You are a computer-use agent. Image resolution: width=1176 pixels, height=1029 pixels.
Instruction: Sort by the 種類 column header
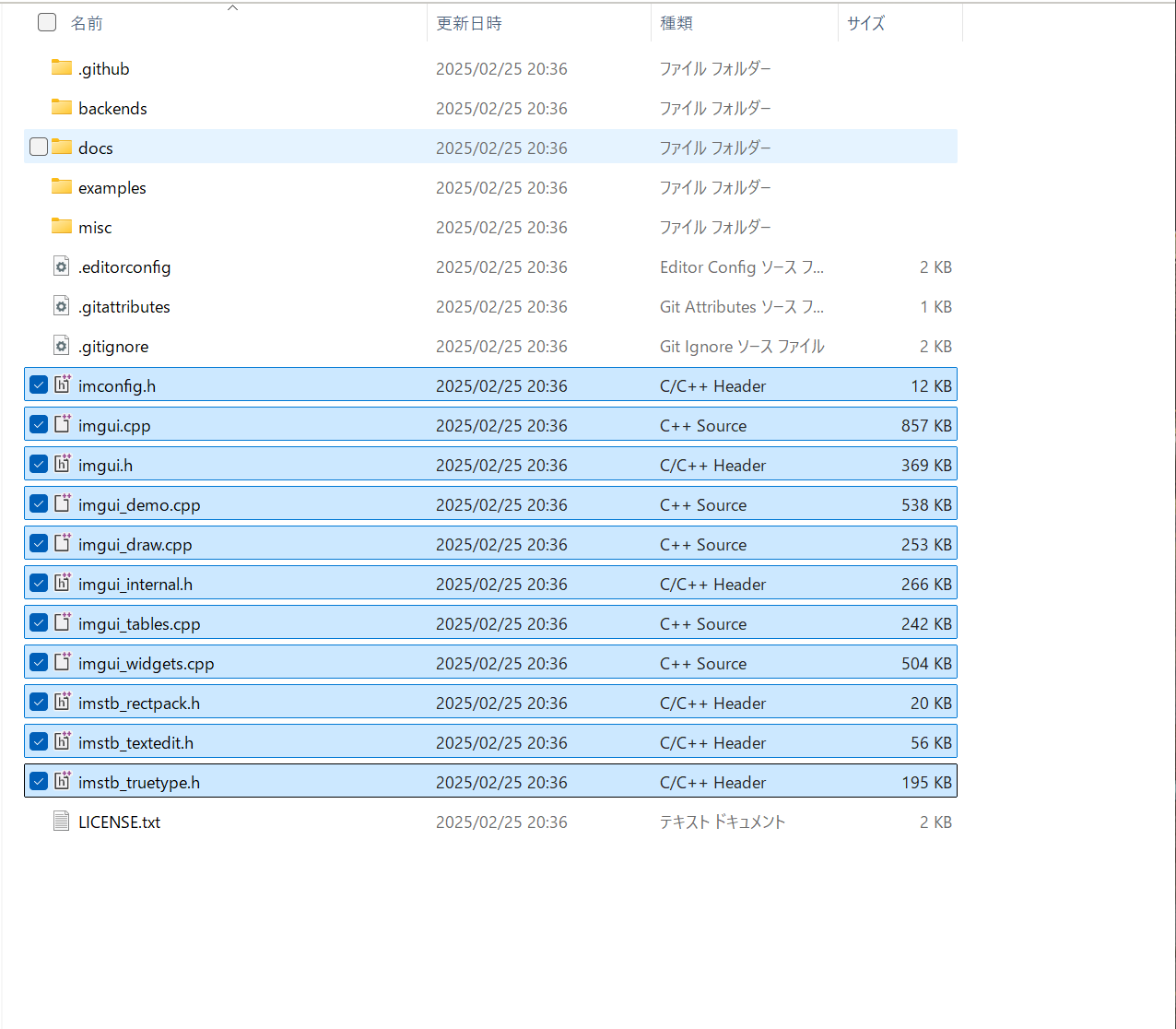click(676, 23)
